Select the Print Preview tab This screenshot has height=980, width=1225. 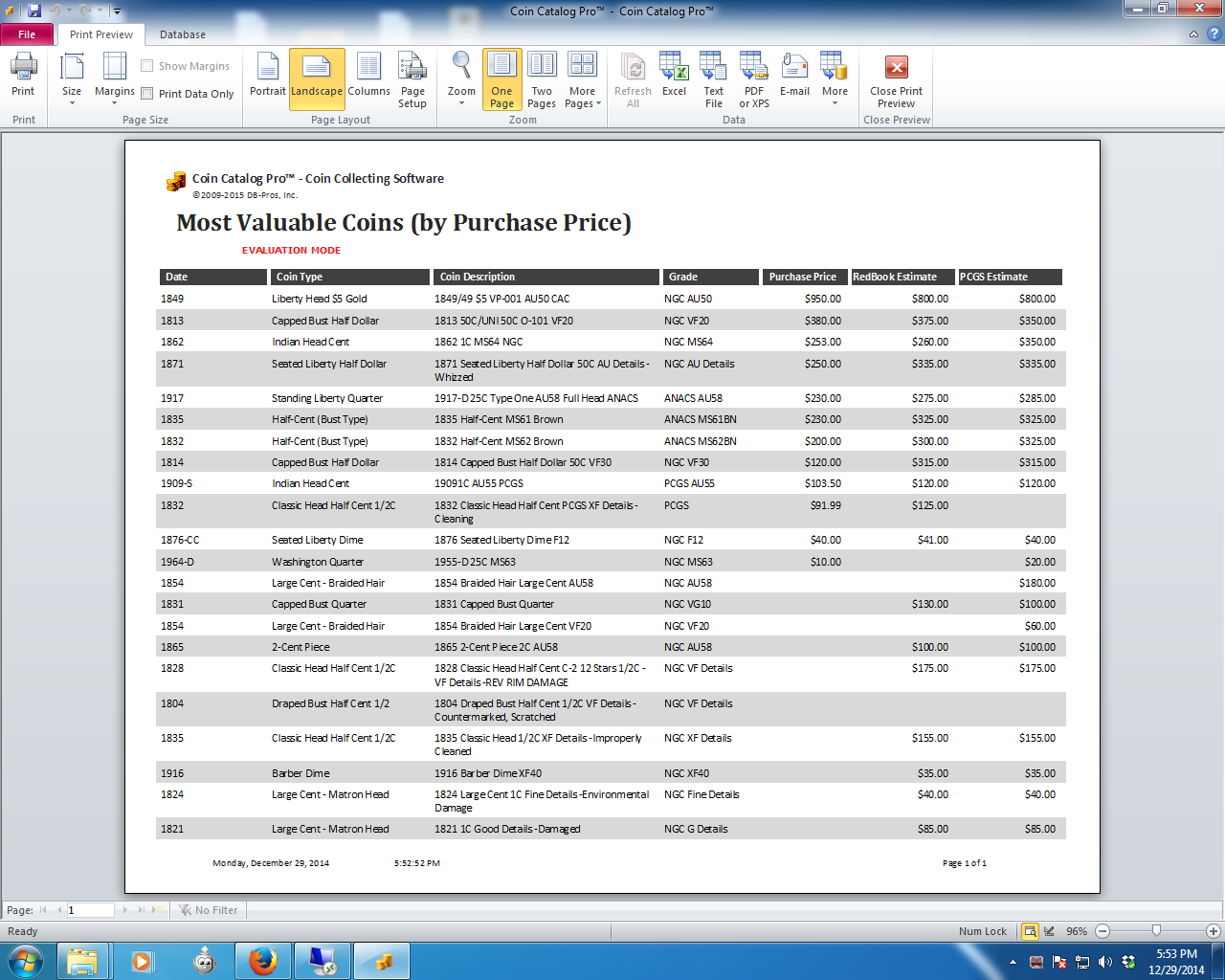[x=101, y=34]
